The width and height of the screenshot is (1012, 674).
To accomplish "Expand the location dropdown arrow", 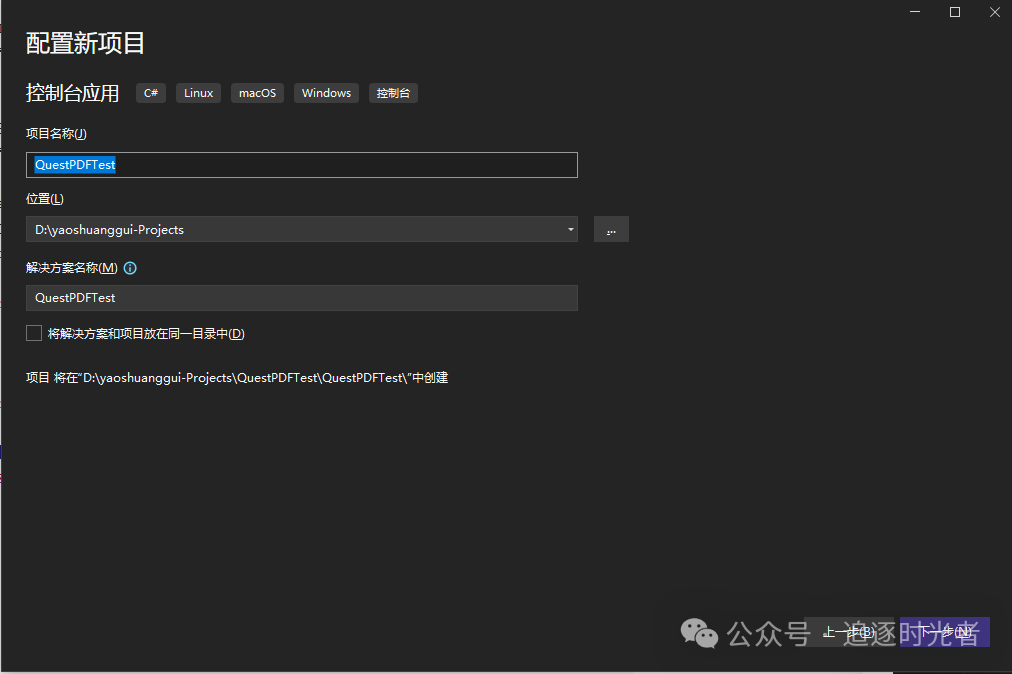I will click(x=570, y=230).
